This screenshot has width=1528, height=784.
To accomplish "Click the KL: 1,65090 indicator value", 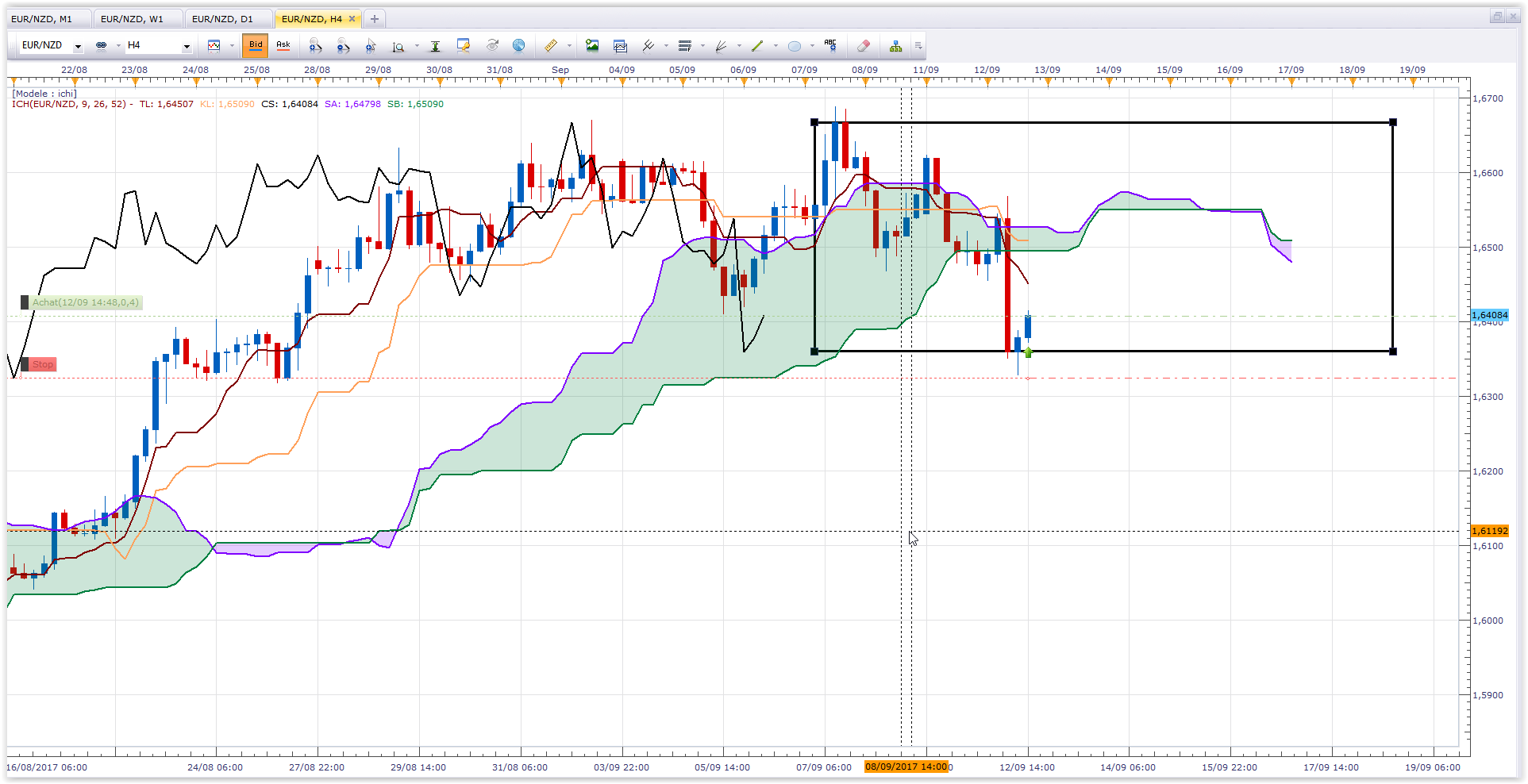I will coord(227,104).
